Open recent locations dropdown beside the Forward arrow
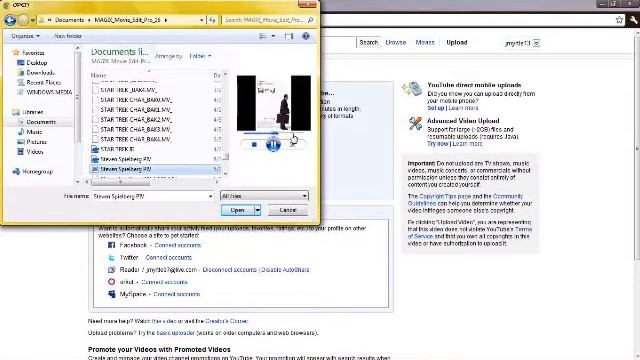640x360 pixels. pos(33,20)
